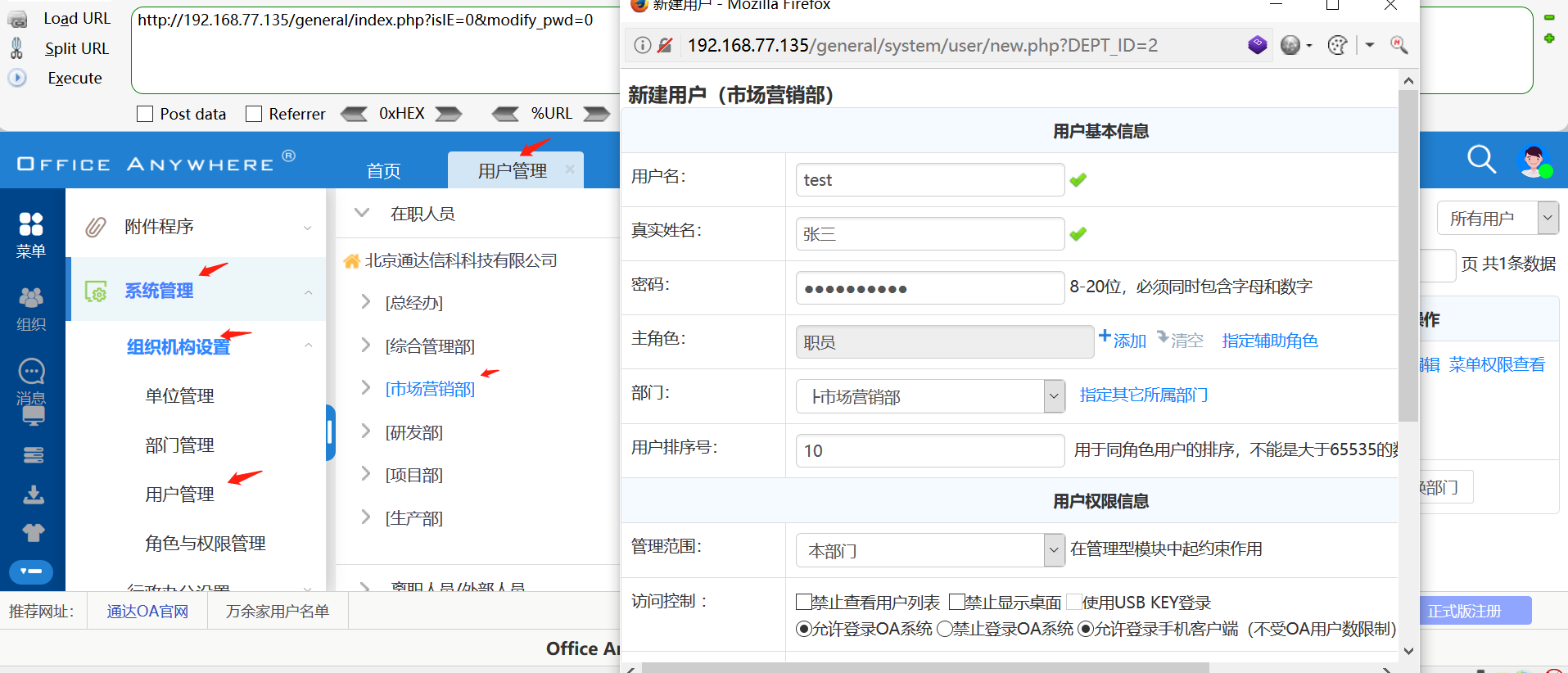Image resolution: width=1568 pixels, height=673 pixels.
Task: Select 允许登录手机客户端 radio button
Action: 1086,629
